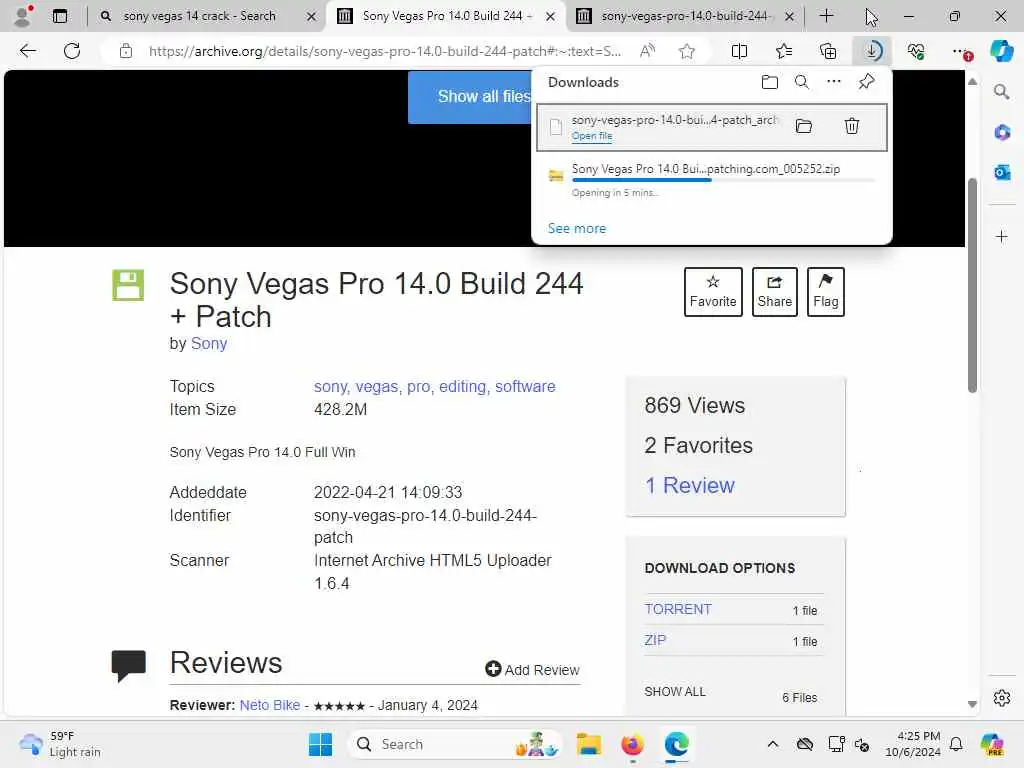Image resolution: width=1024 pixels, height=768 pixels.
Task: View site information lock icon
Action: (x=126, y=51)
